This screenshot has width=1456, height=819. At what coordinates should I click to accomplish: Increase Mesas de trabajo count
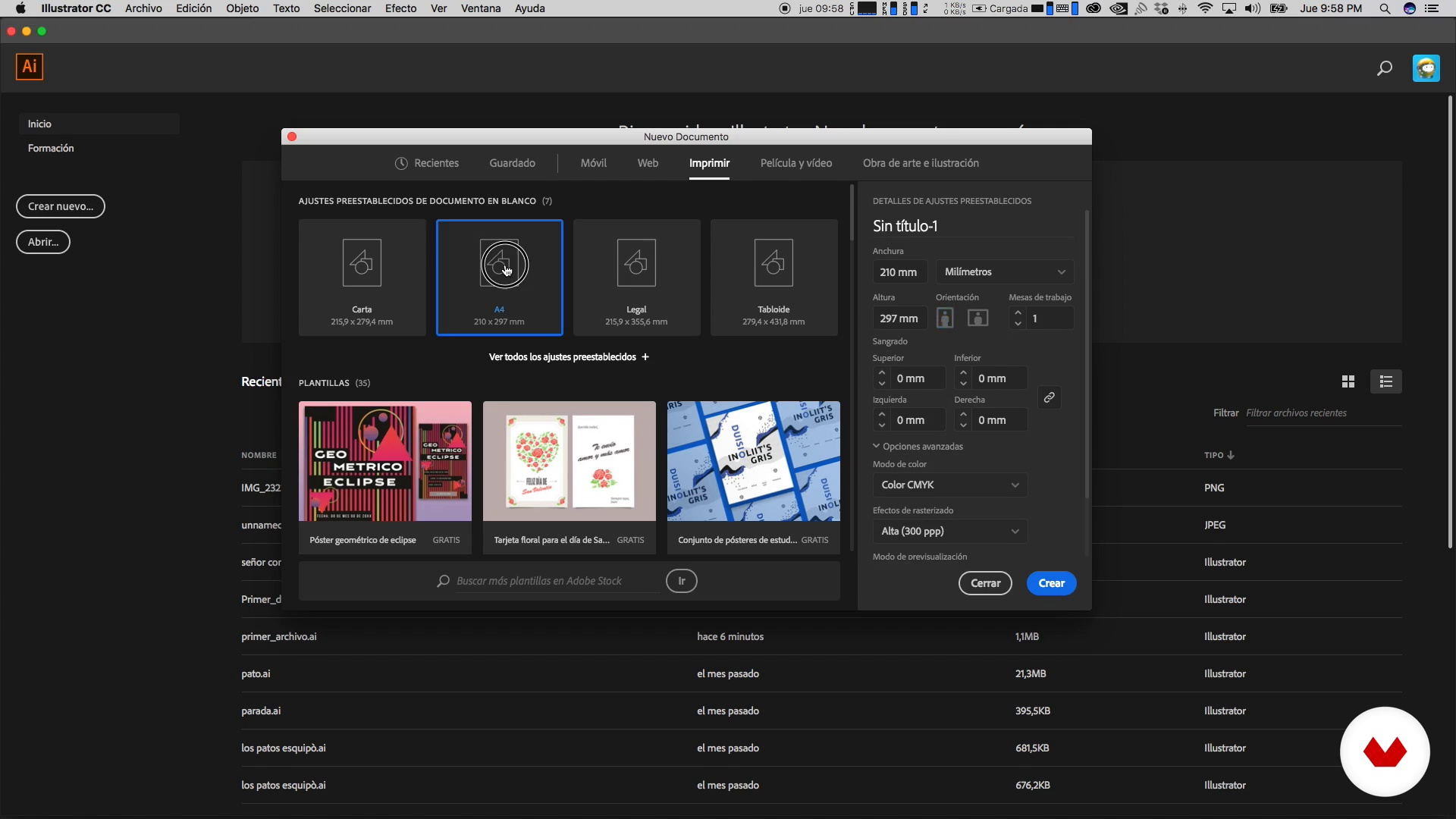tap(1018, 313)
